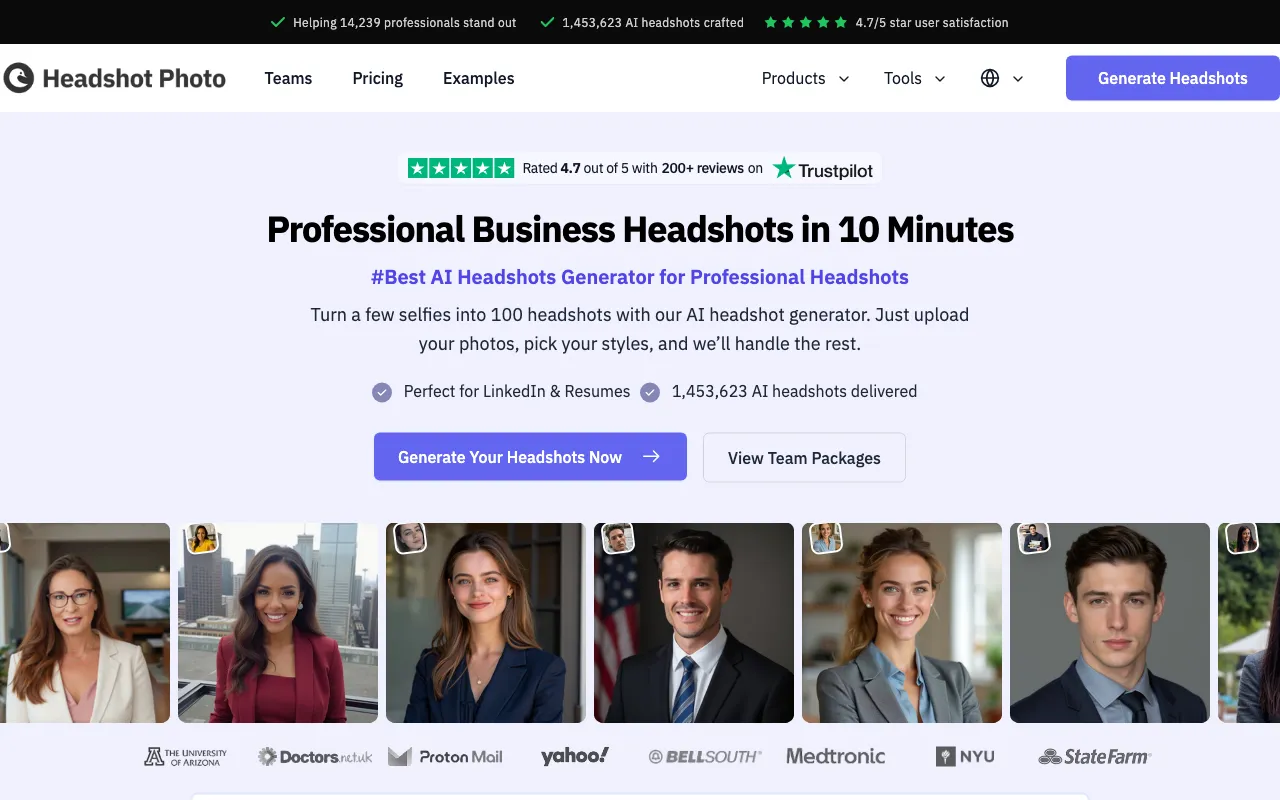Image resolution: width=1280 pixels, height=800 pixels.
Task: Click the Trustpilot star logo
Action: pos(784,168)
